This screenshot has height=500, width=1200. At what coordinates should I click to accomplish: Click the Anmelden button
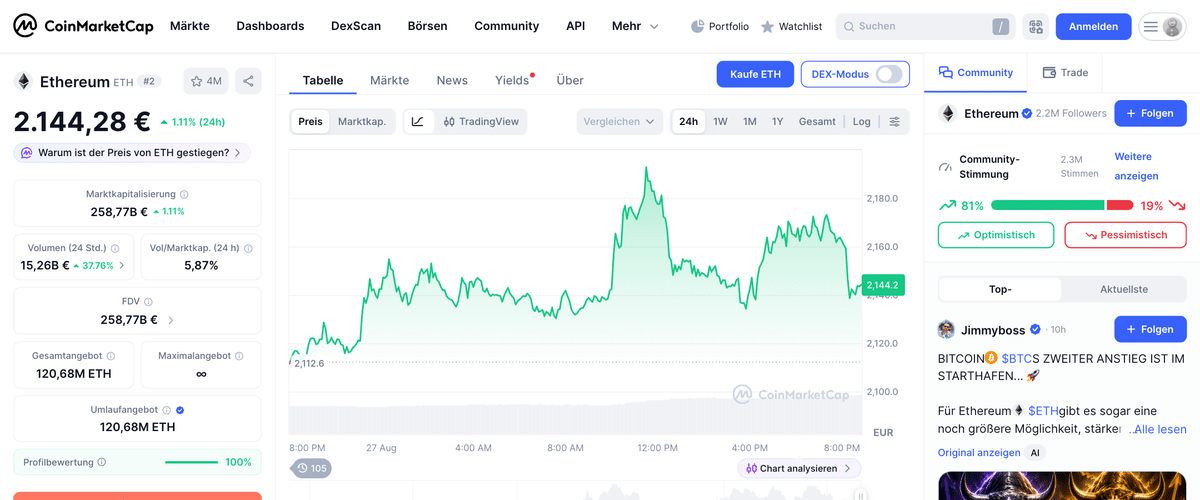(x=1093, y=26)
